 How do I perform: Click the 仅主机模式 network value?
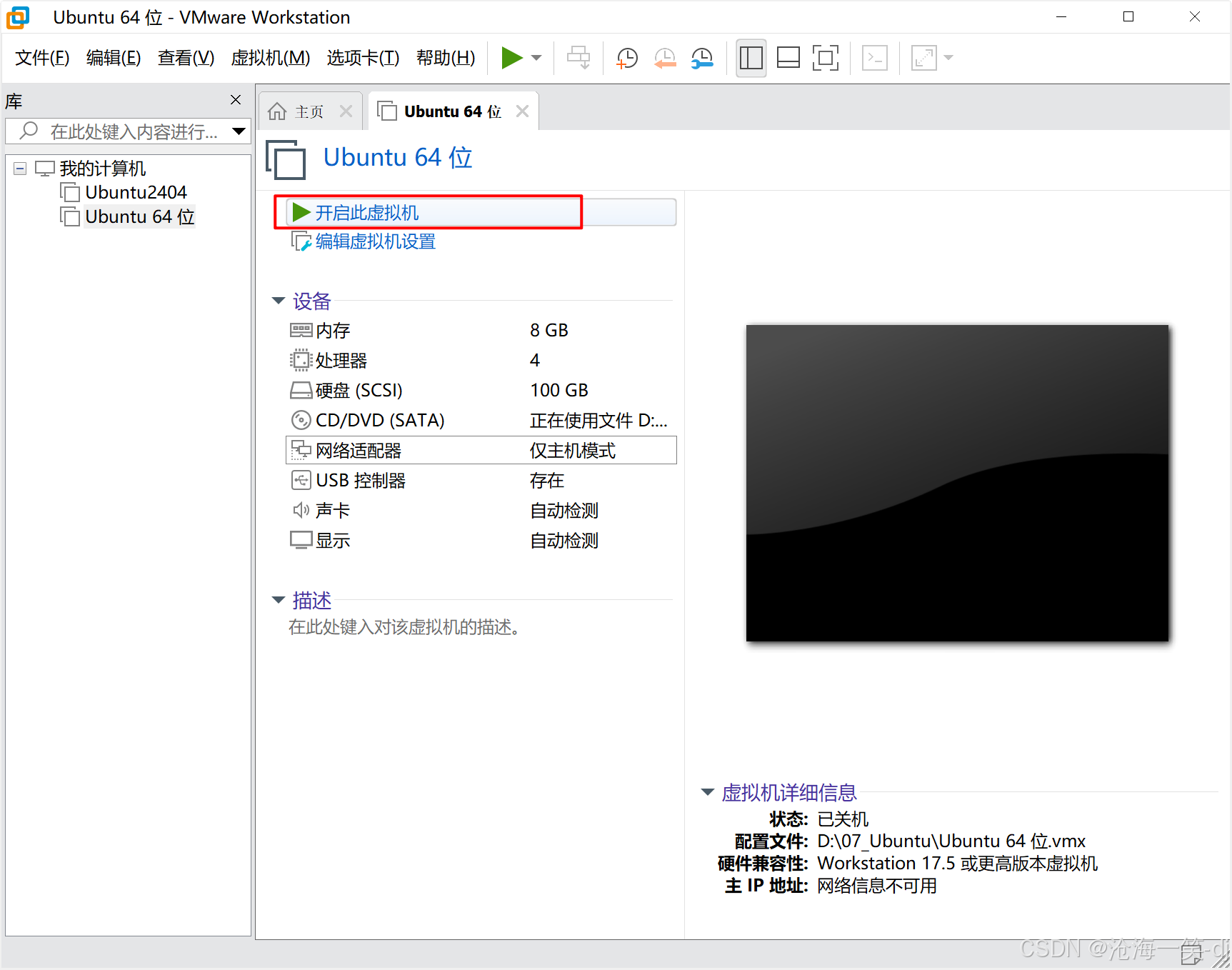573,451
